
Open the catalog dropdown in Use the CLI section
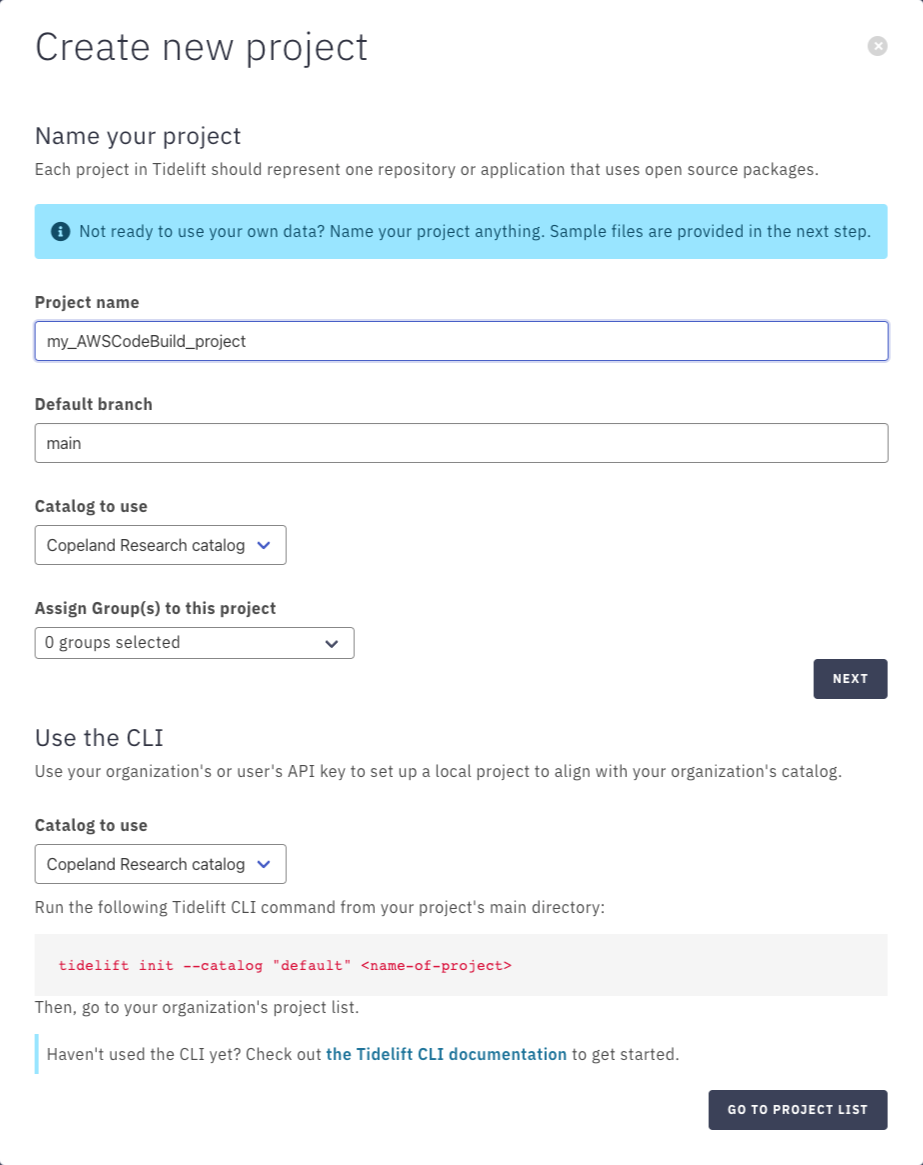pos(161,864)
